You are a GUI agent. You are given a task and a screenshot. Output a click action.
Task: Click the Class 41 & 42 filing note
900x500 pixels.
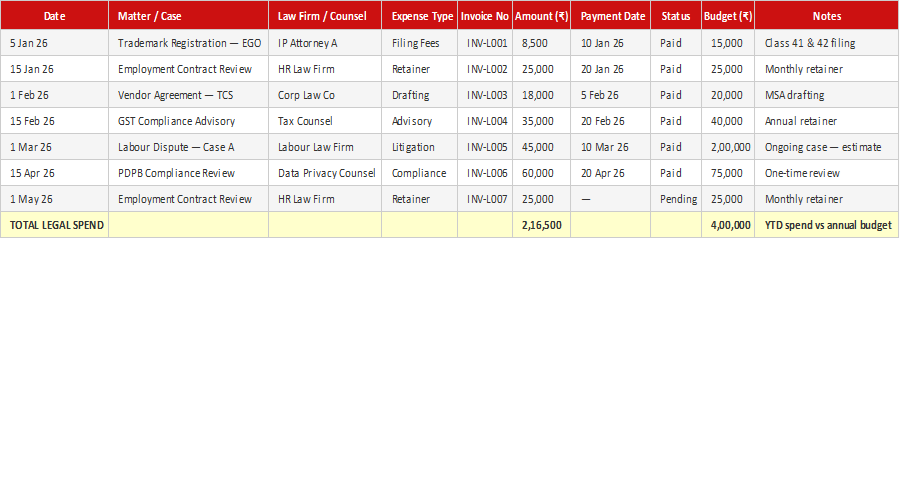coord(827,43)
